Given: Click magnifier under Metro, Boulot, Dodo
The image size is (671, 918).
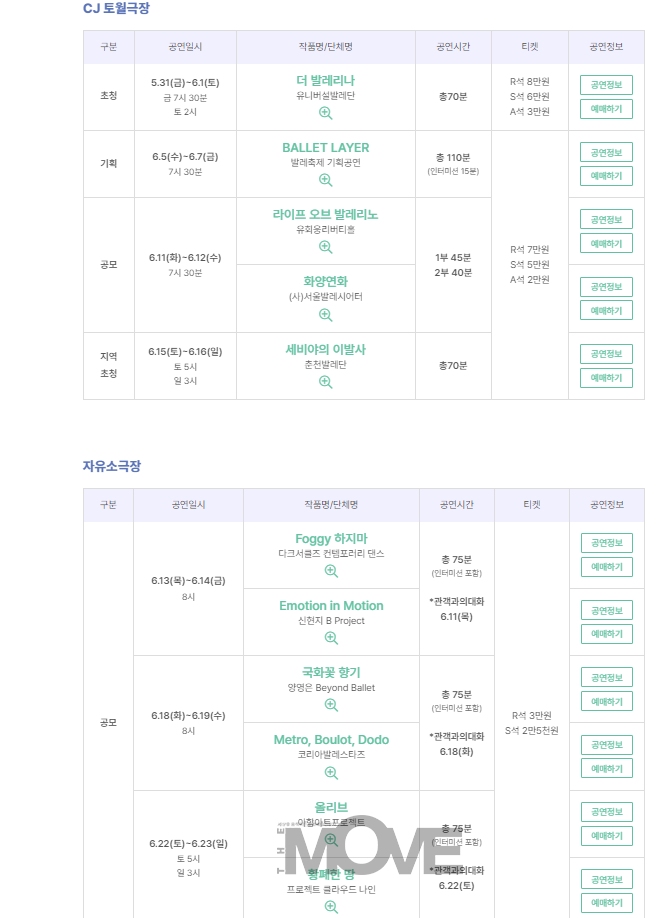Looking at the screenshot, I should pos(331,773).
